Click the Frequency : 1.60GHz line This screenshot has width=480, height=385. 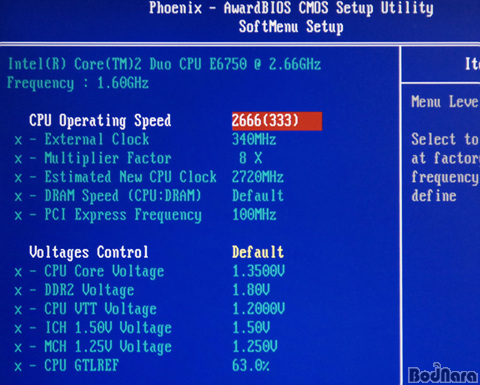pyautogui.click(x=78, y=83)
